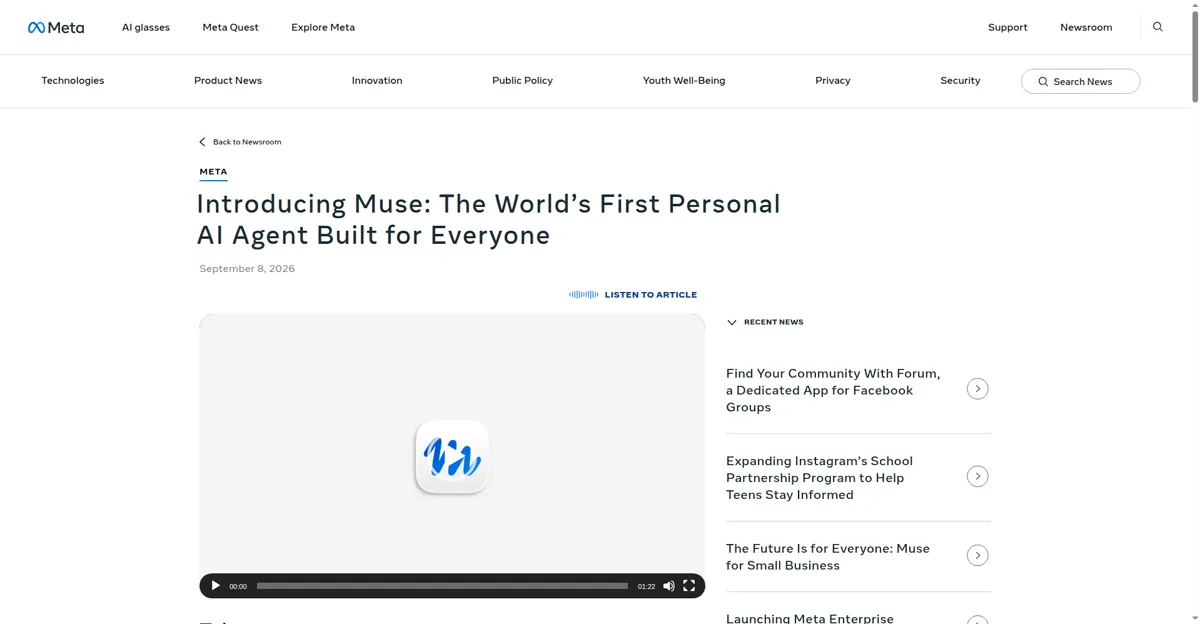Click Listen to Article
This screenshot has width=1200, height=624.
(x=651, y=295)
